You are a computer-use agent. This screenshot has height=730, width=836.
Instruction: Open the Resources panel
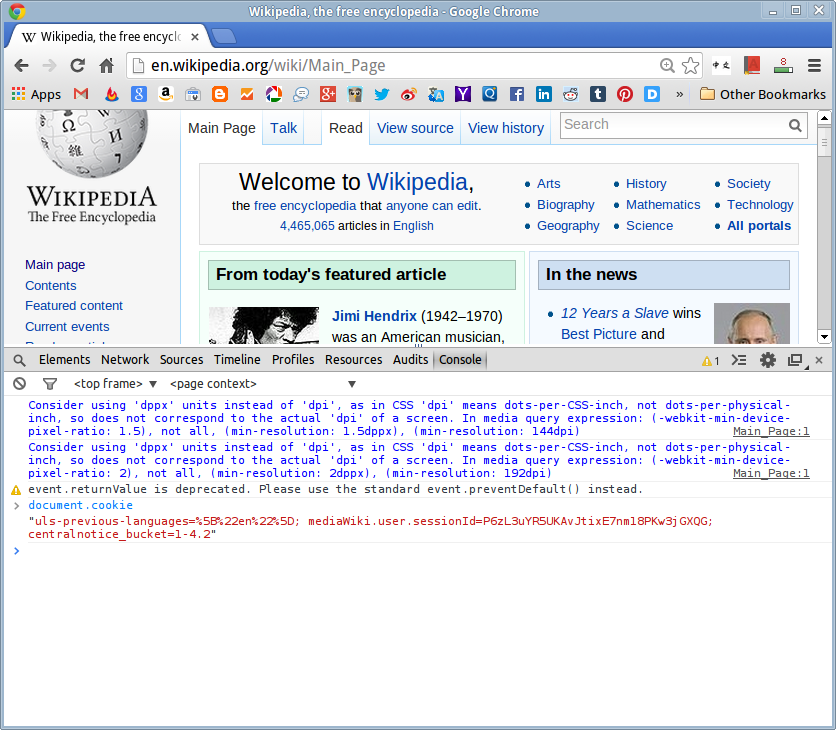[354, 360]
